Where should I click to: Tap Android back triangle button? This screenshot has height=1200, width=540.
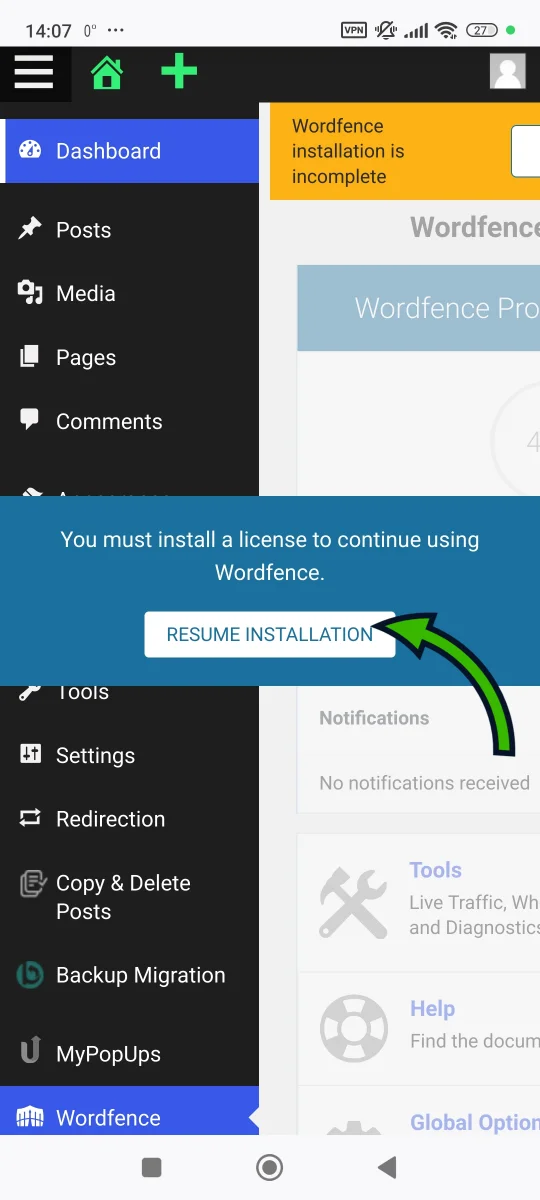click(387, 1167)
